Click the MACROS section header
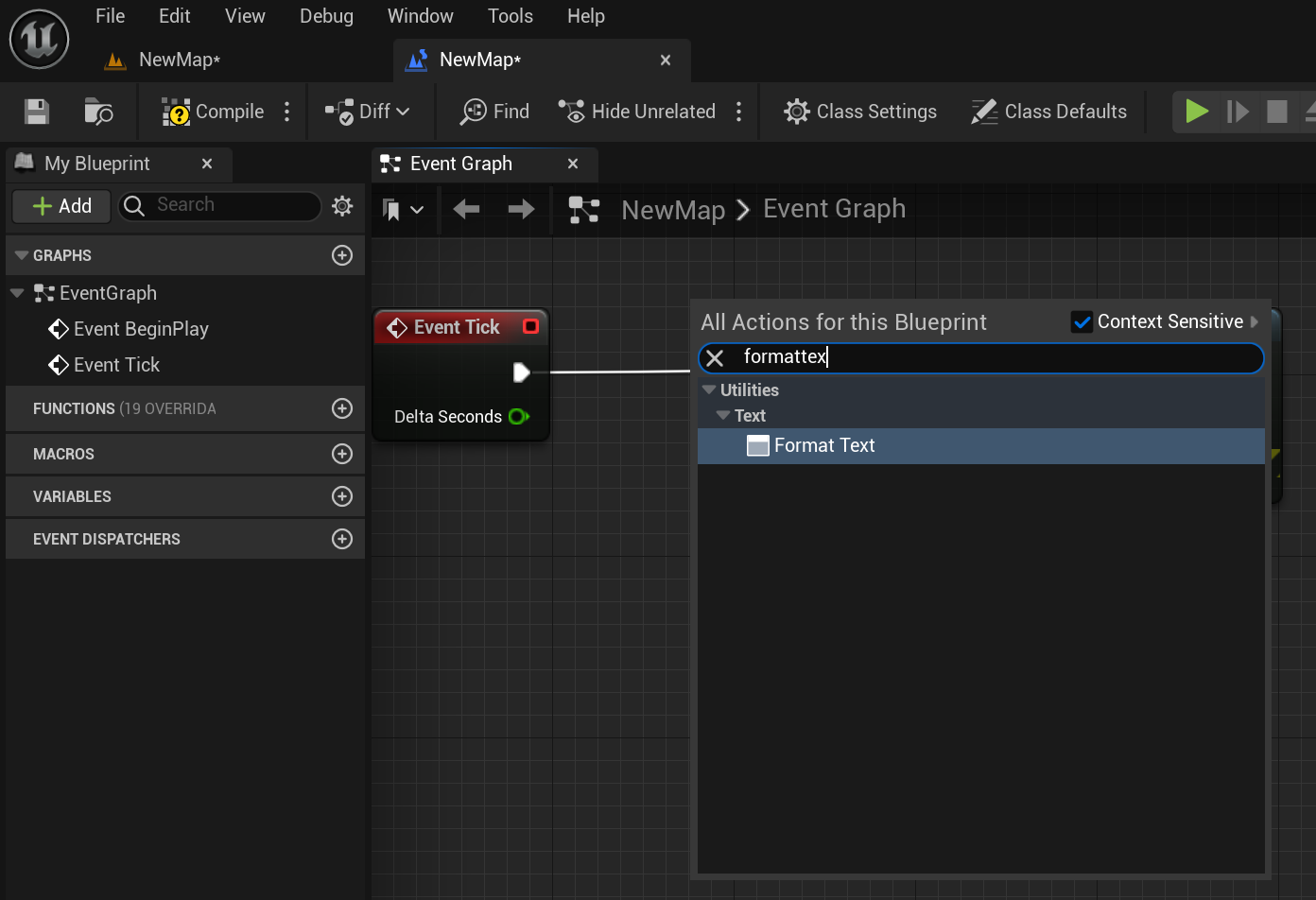 tap(185, 454)
